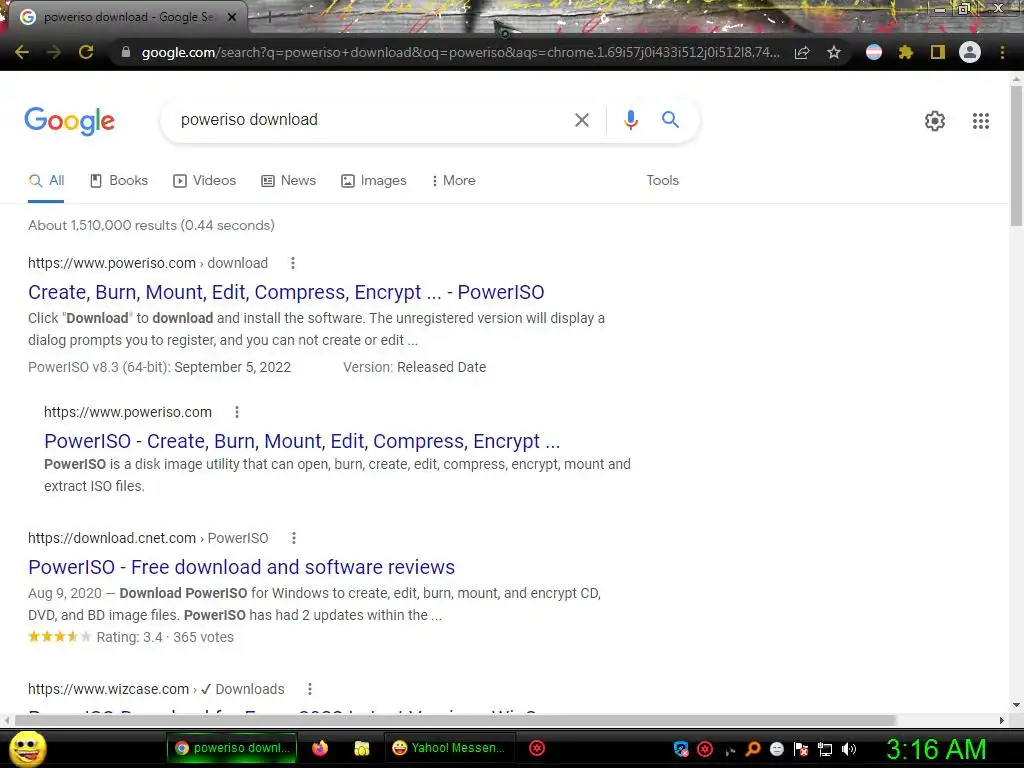Submit search with the magnifier icon

(x=670, y=120)
